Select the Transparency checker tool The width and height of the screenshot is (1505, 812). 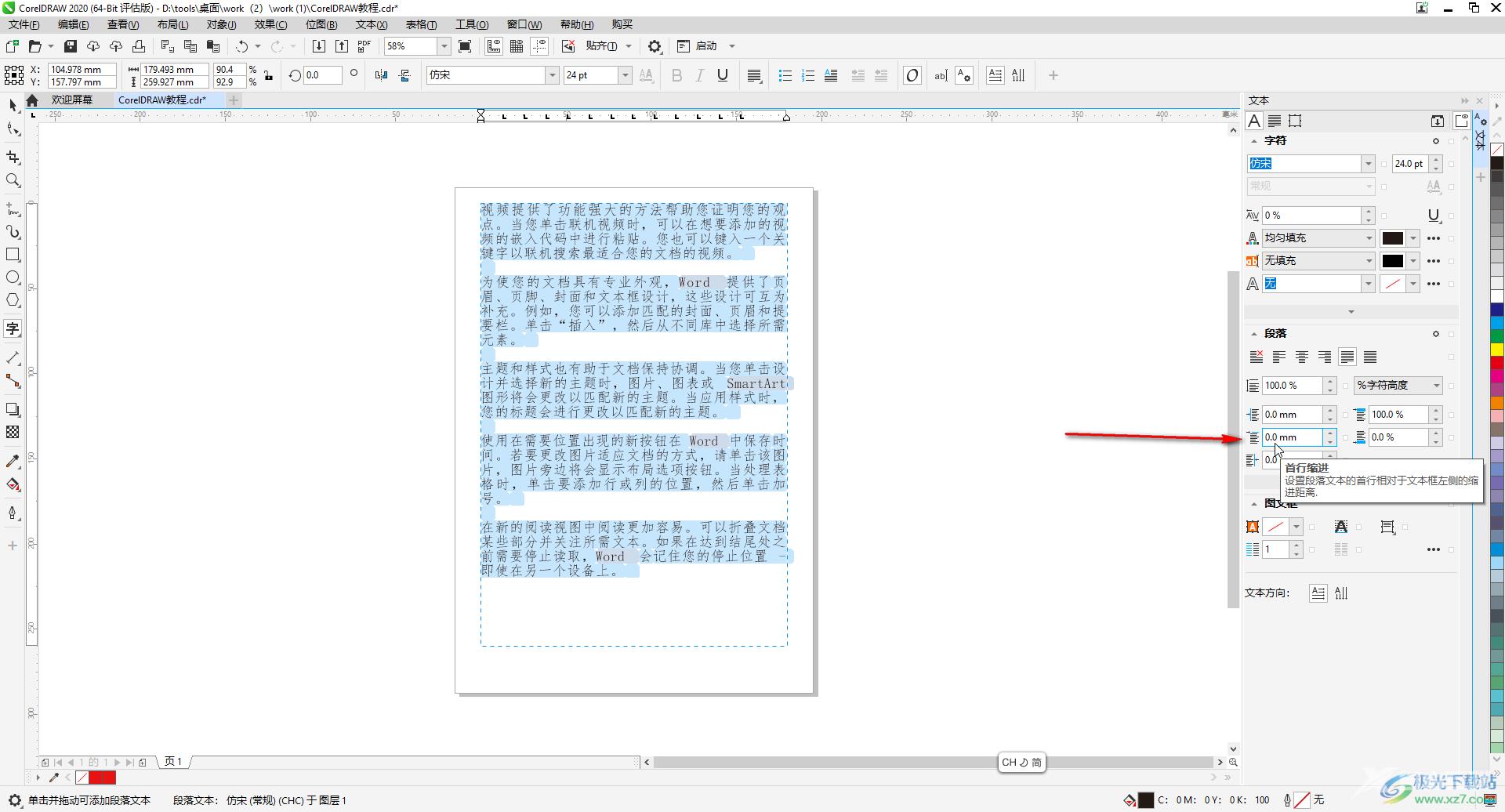(13, 432)
